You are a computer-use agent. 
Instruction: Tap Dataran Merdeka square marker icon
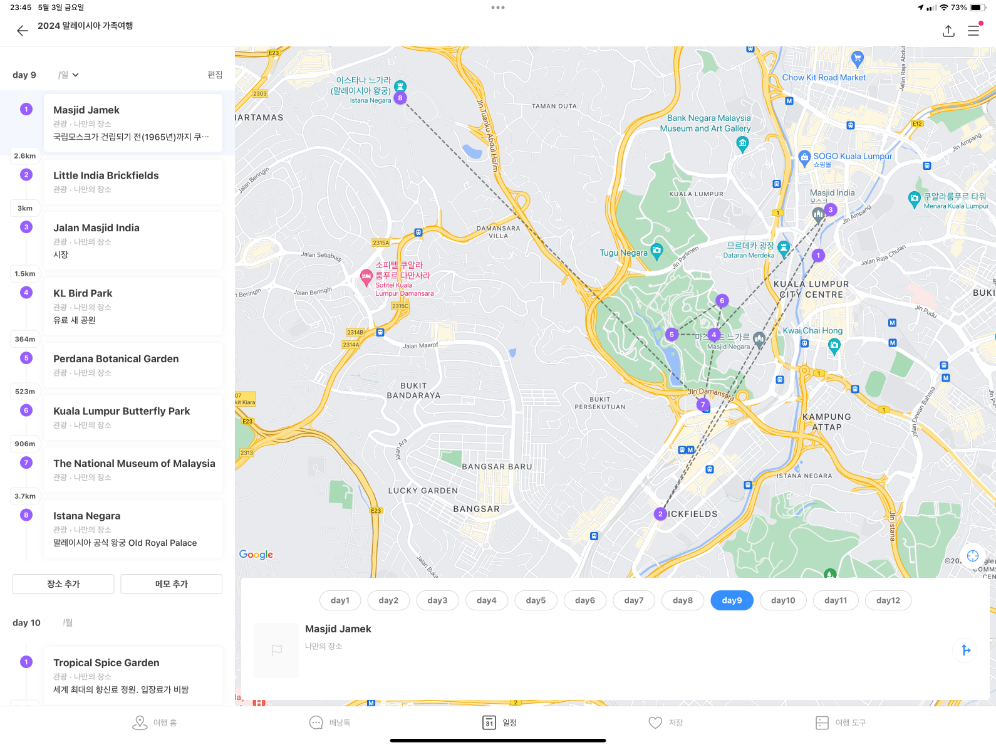[784, 248]
